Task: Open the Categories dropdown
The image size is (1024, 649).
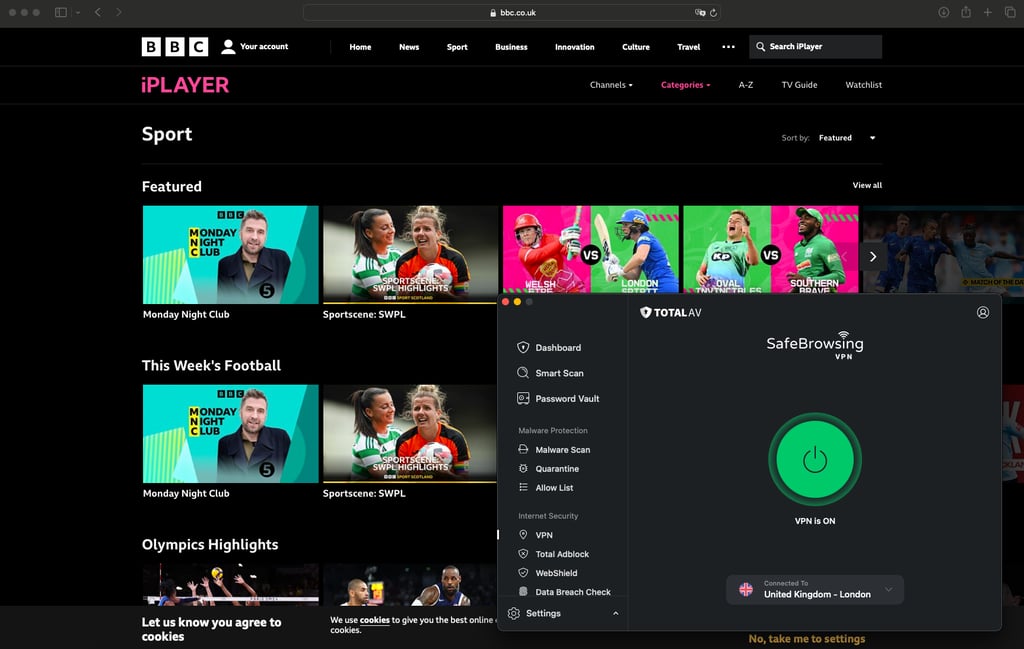Action: tap(686, 85)
